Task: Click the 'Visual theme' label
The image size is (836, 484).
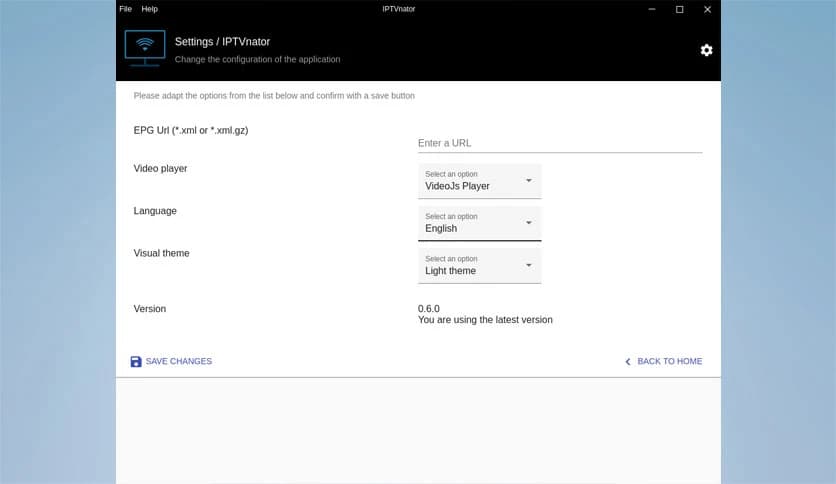Action: click(162, 253)
